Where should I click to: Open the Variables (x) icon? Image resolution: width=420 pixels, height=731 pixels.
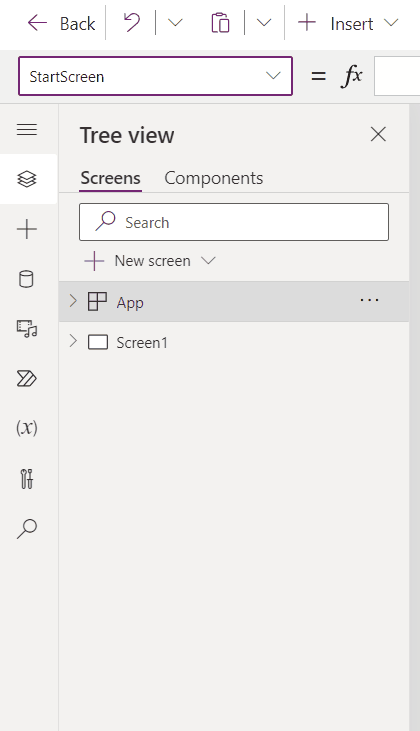(x=27, y=428)
